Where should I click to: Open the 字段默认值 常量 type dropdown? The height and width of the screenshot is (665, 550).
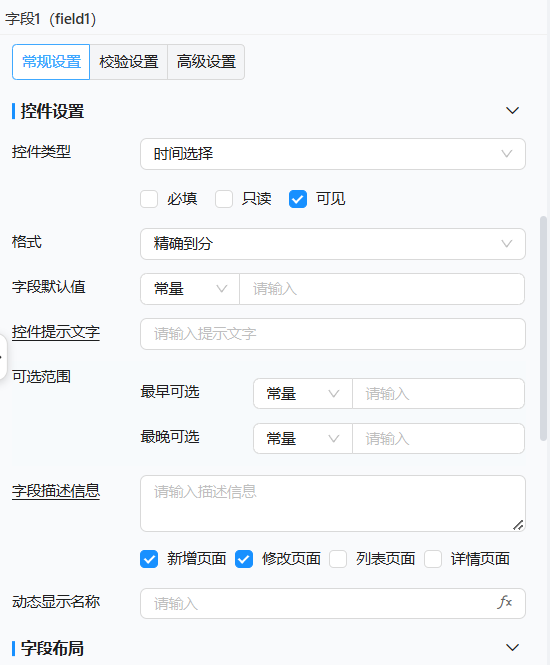pyautogui.click(x=190, y=289)
